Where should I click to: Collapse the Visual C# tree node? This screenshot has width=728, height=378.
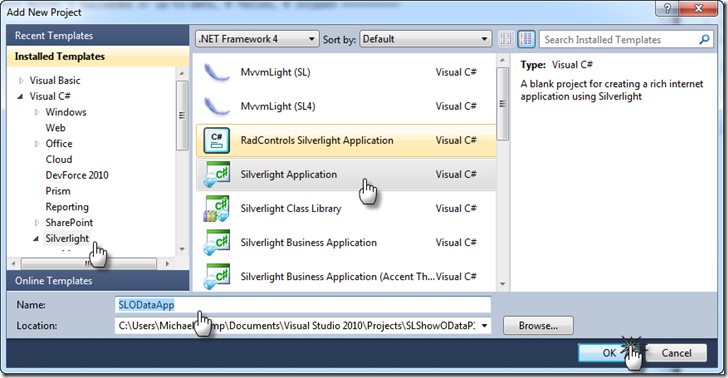20,97
